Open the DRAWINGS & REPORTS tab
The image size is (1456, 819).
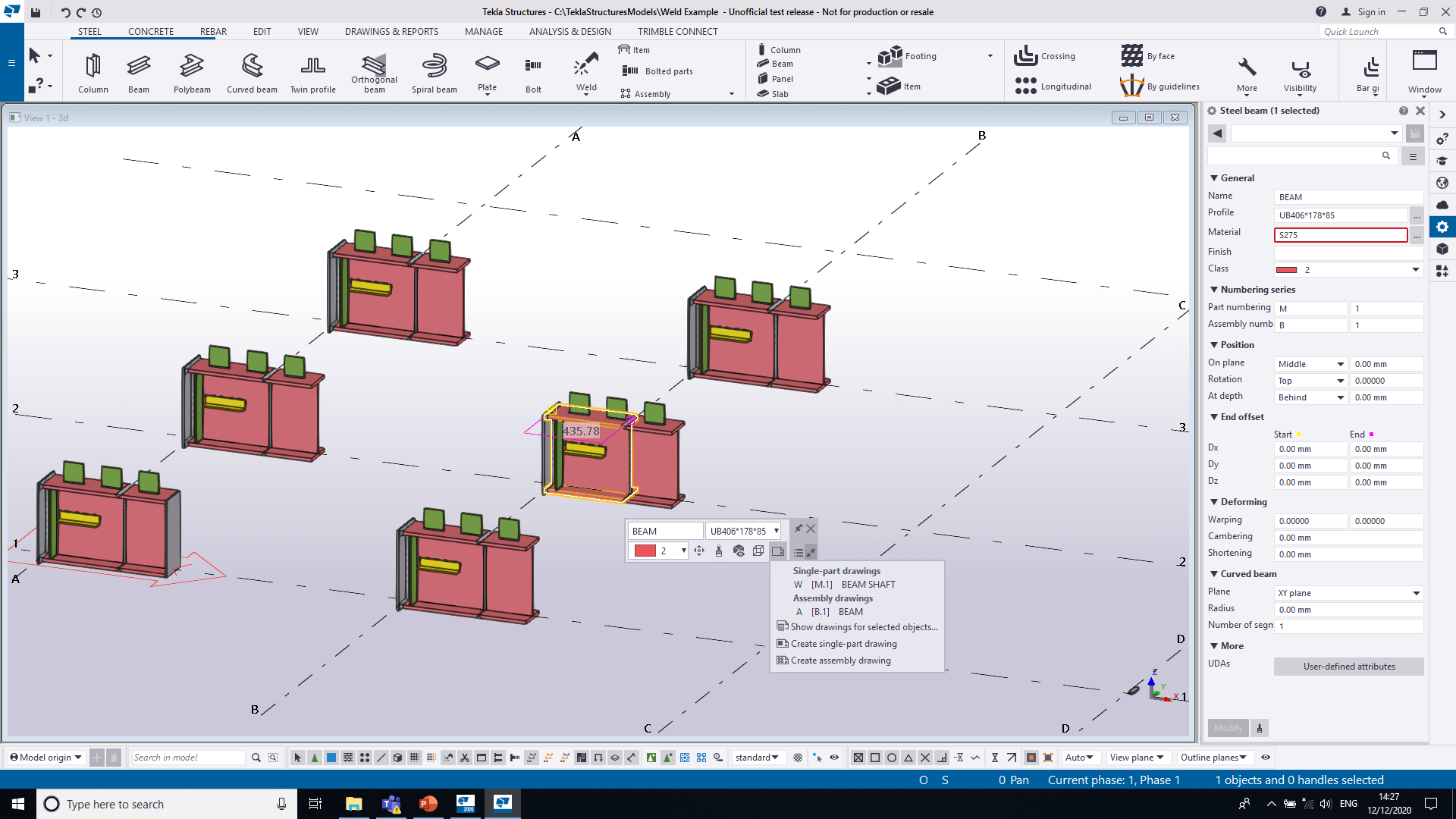click(391, 32)
